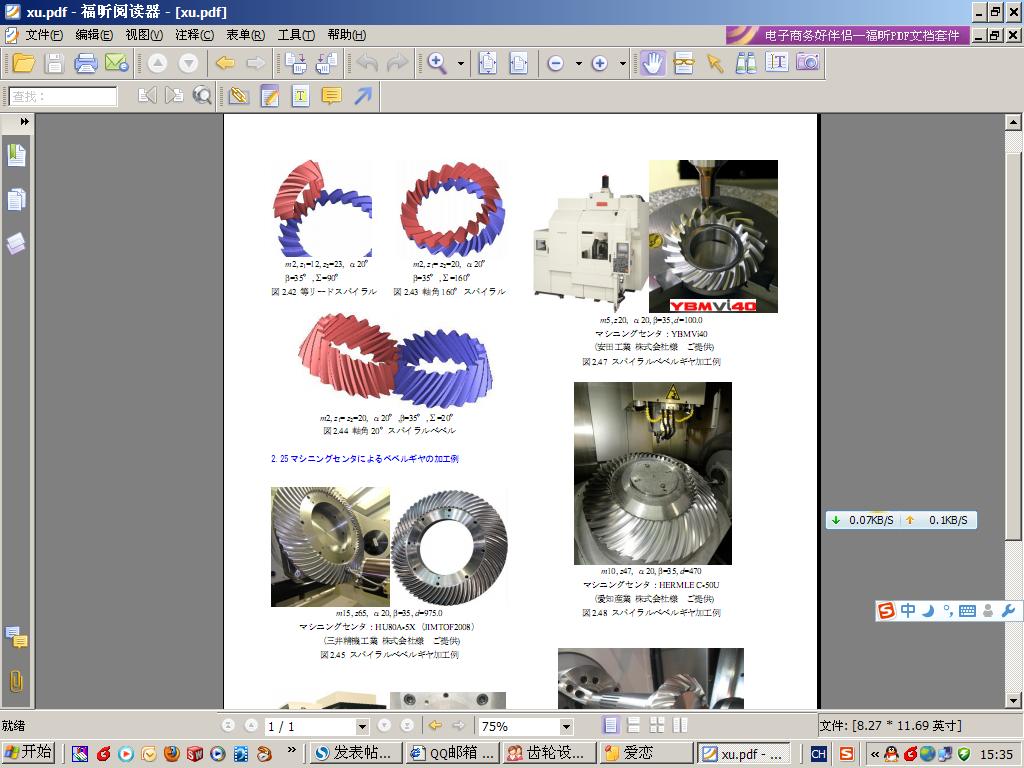Open the Bookmarks side panel
Screen dimensions: 1024x768
pos(16,155)
